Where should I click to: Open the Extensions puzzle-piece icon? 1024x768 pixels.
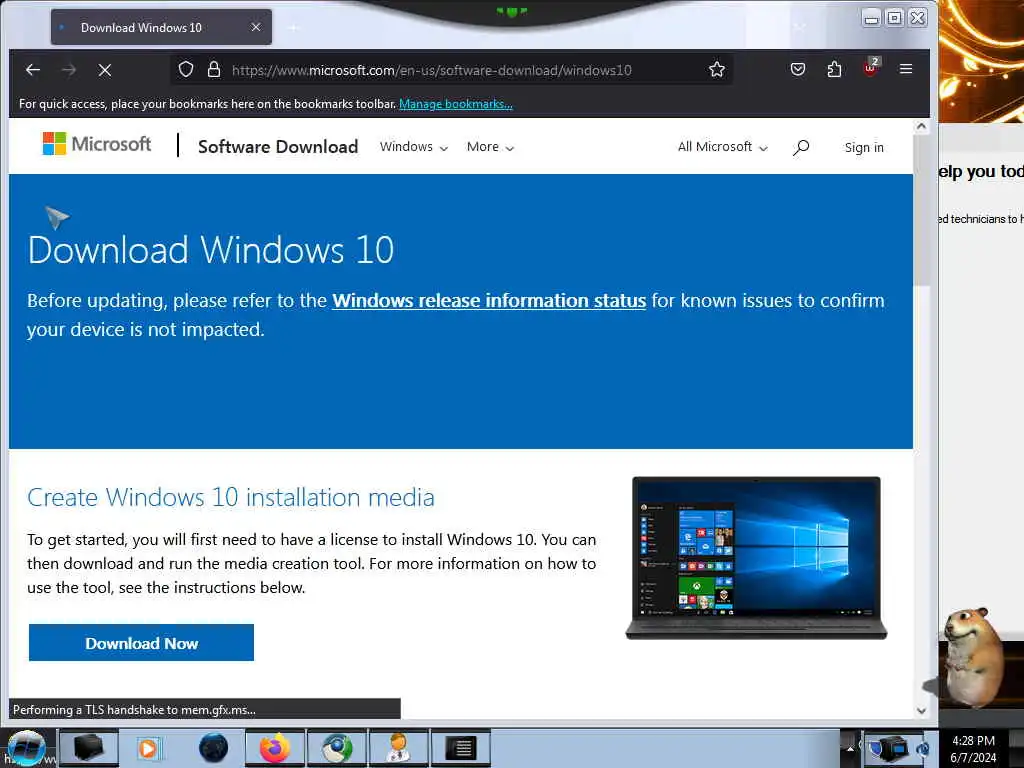834,69
